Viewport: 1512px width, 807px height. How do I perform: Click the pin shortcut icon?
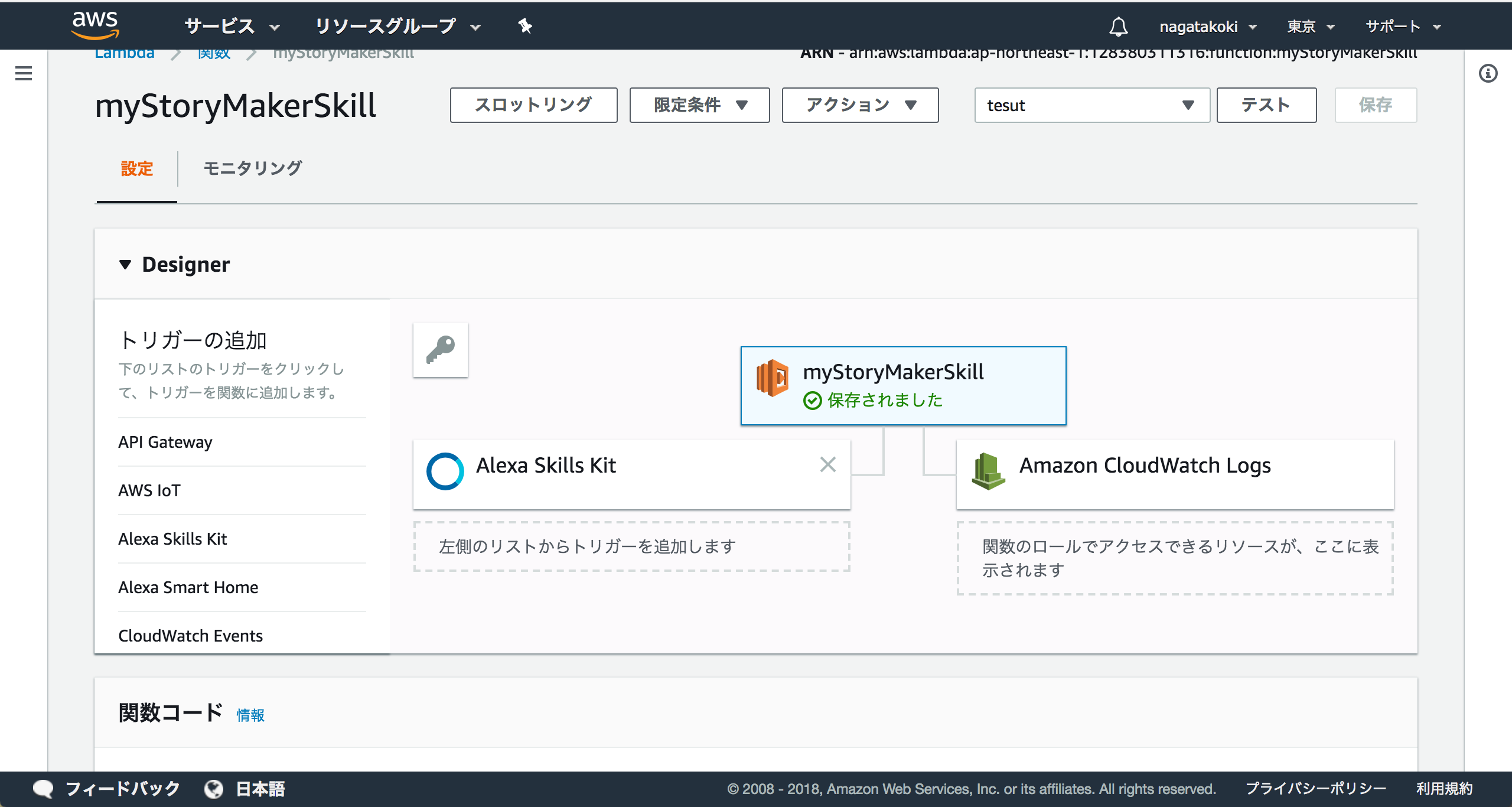524,26
